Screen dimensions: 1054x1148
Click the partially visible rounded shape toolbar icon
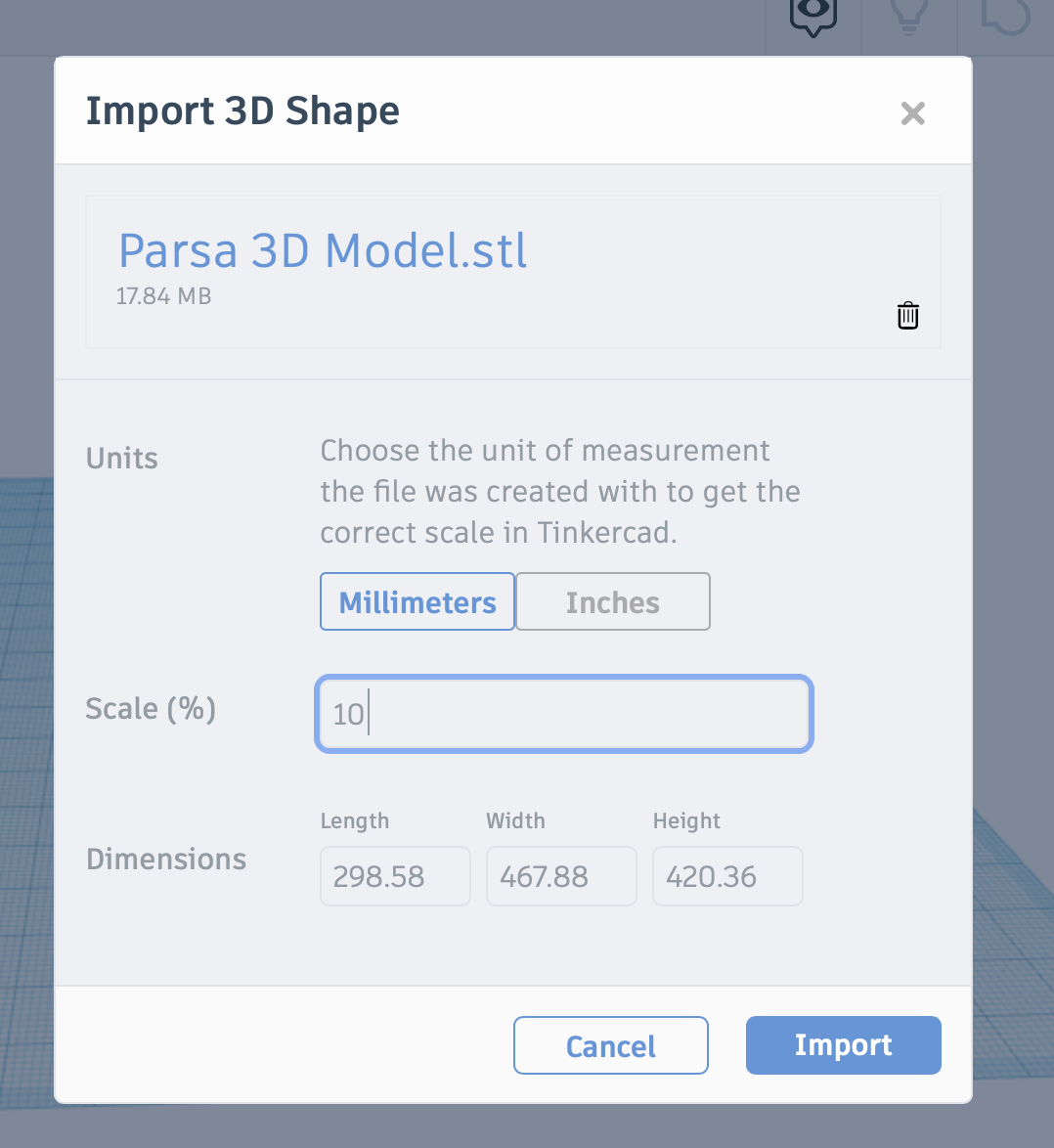(x=1005, y=16)
